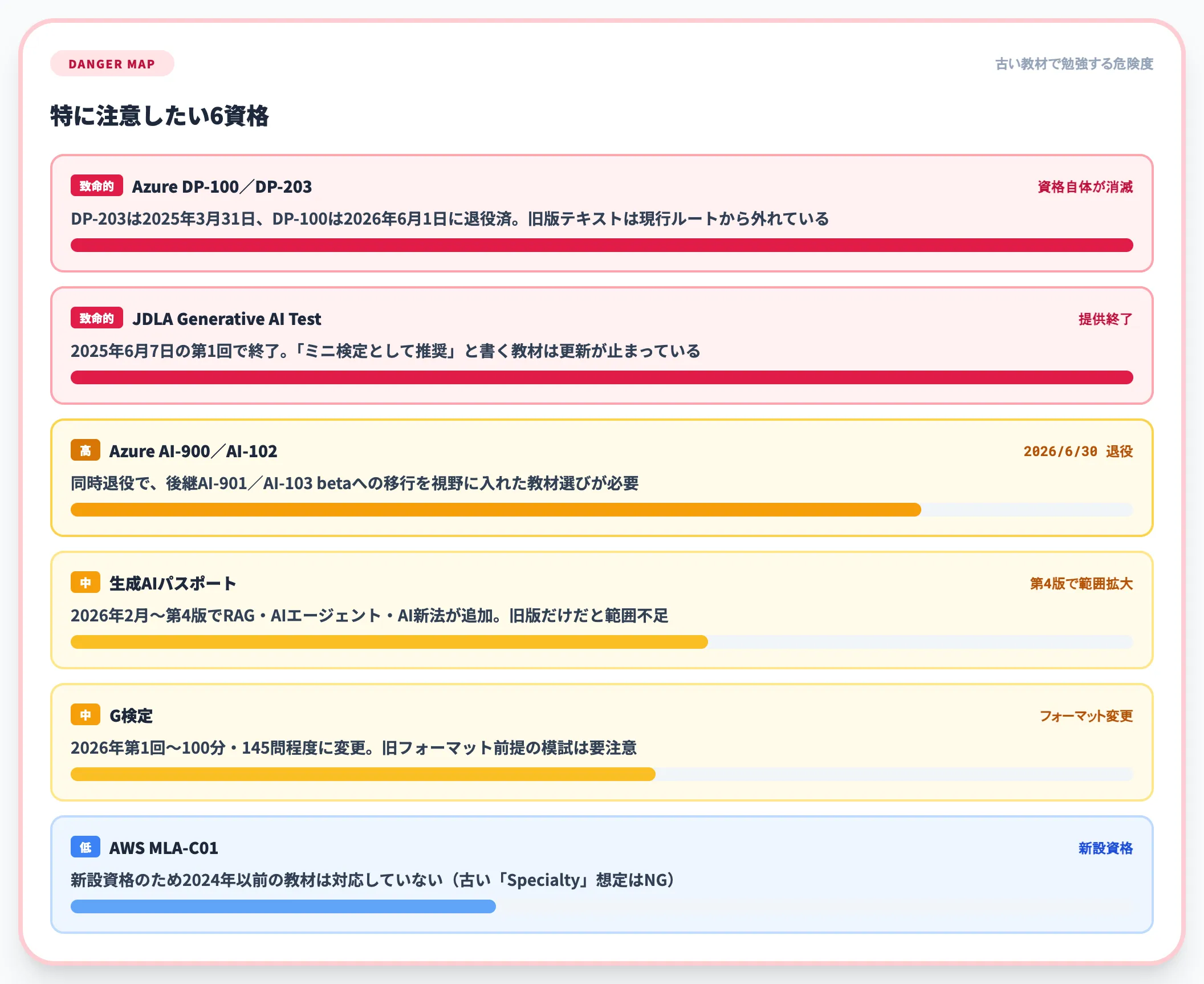Click the 同時退役で、後継AI-901 description line
The image size is (1204, 984).
355,483
